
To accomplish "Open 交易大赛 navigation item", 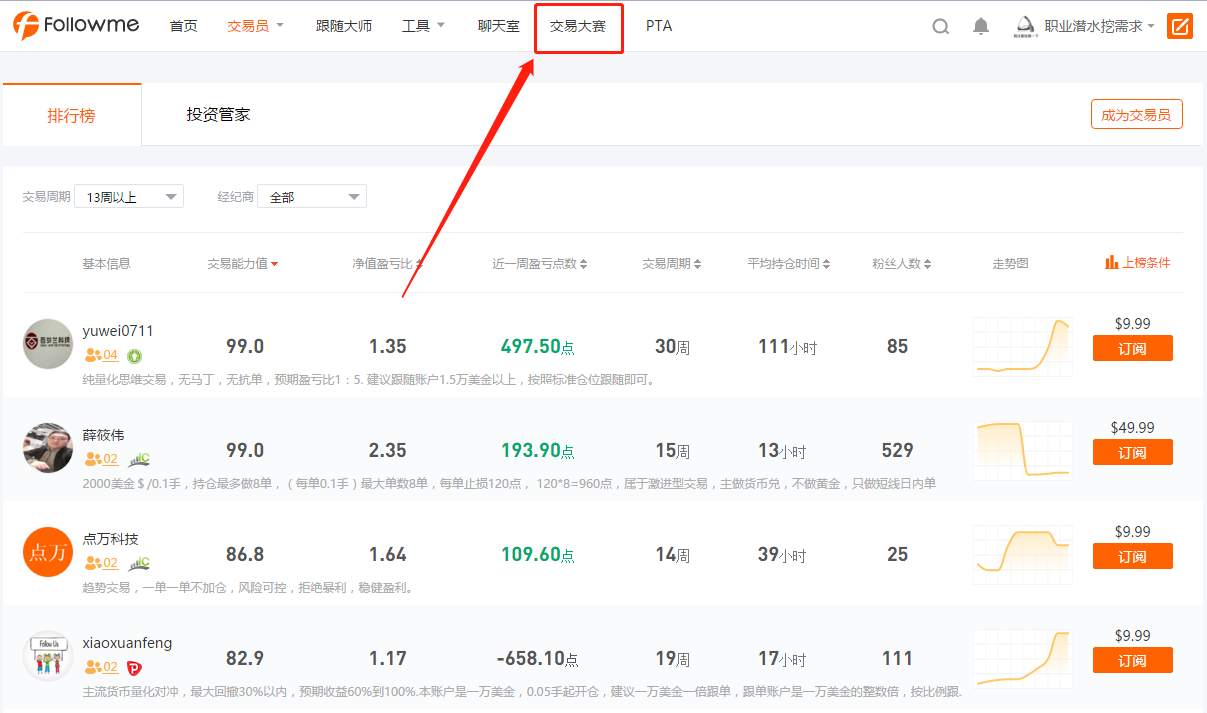I will click(578, 26).
